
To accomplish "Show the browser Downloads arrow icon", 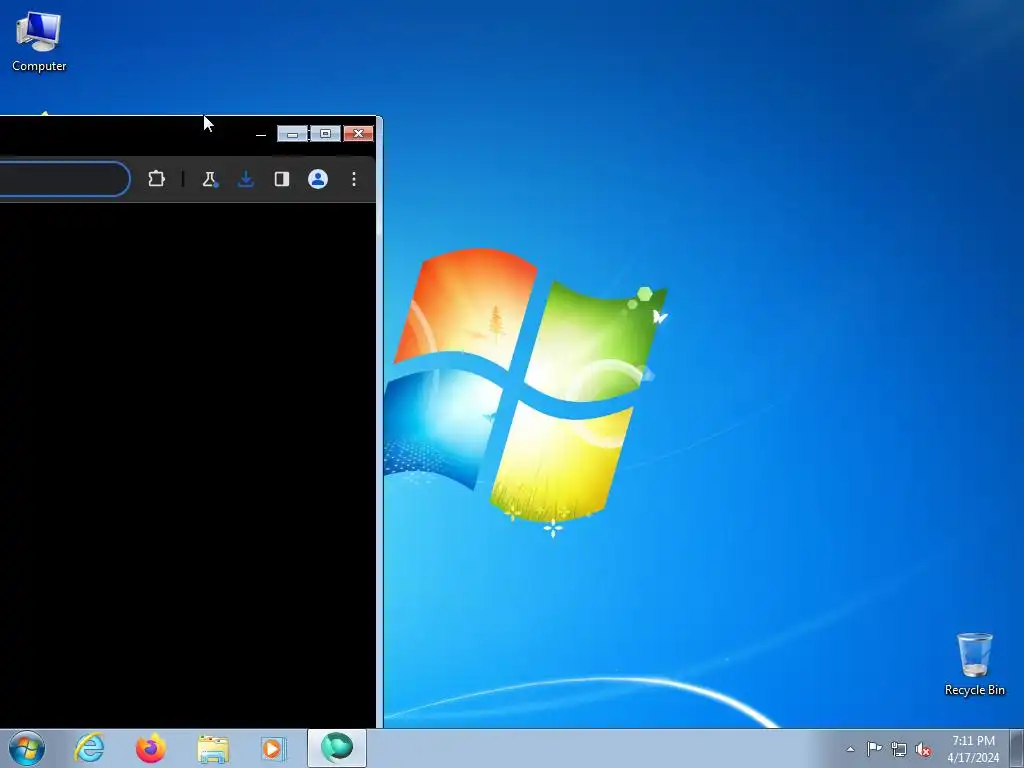I will [246, 179].
